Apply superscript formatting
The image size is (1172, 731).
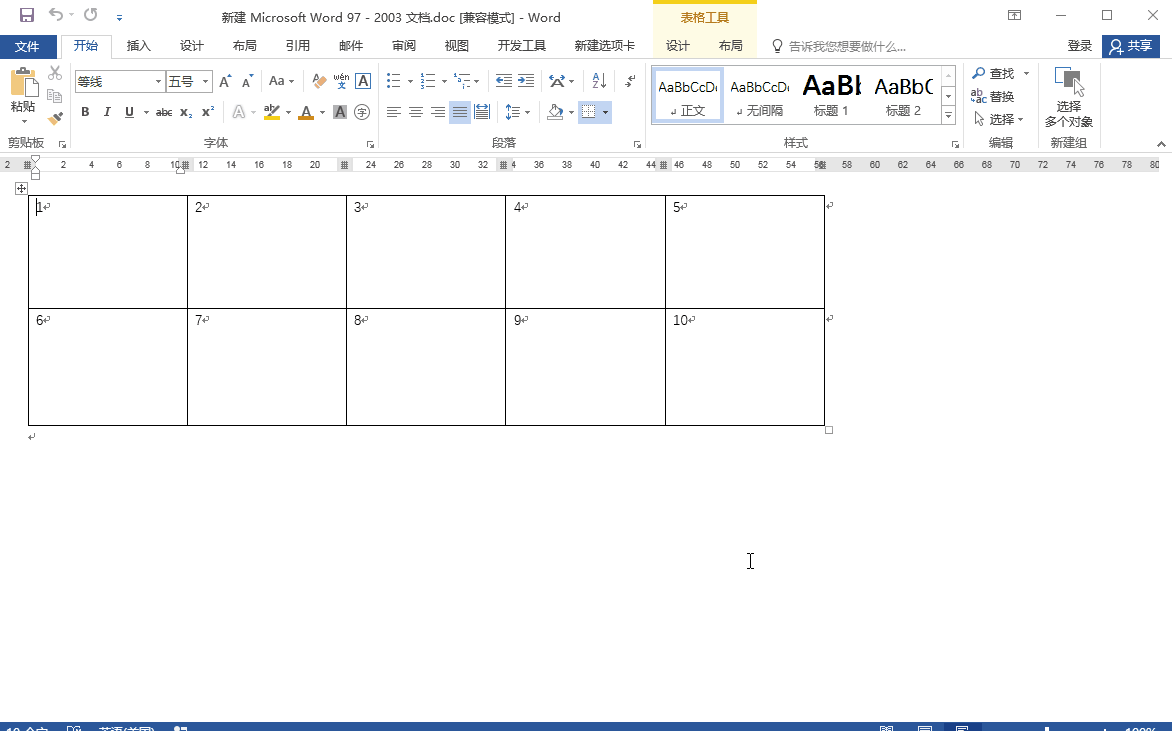(x=208, y=112)
